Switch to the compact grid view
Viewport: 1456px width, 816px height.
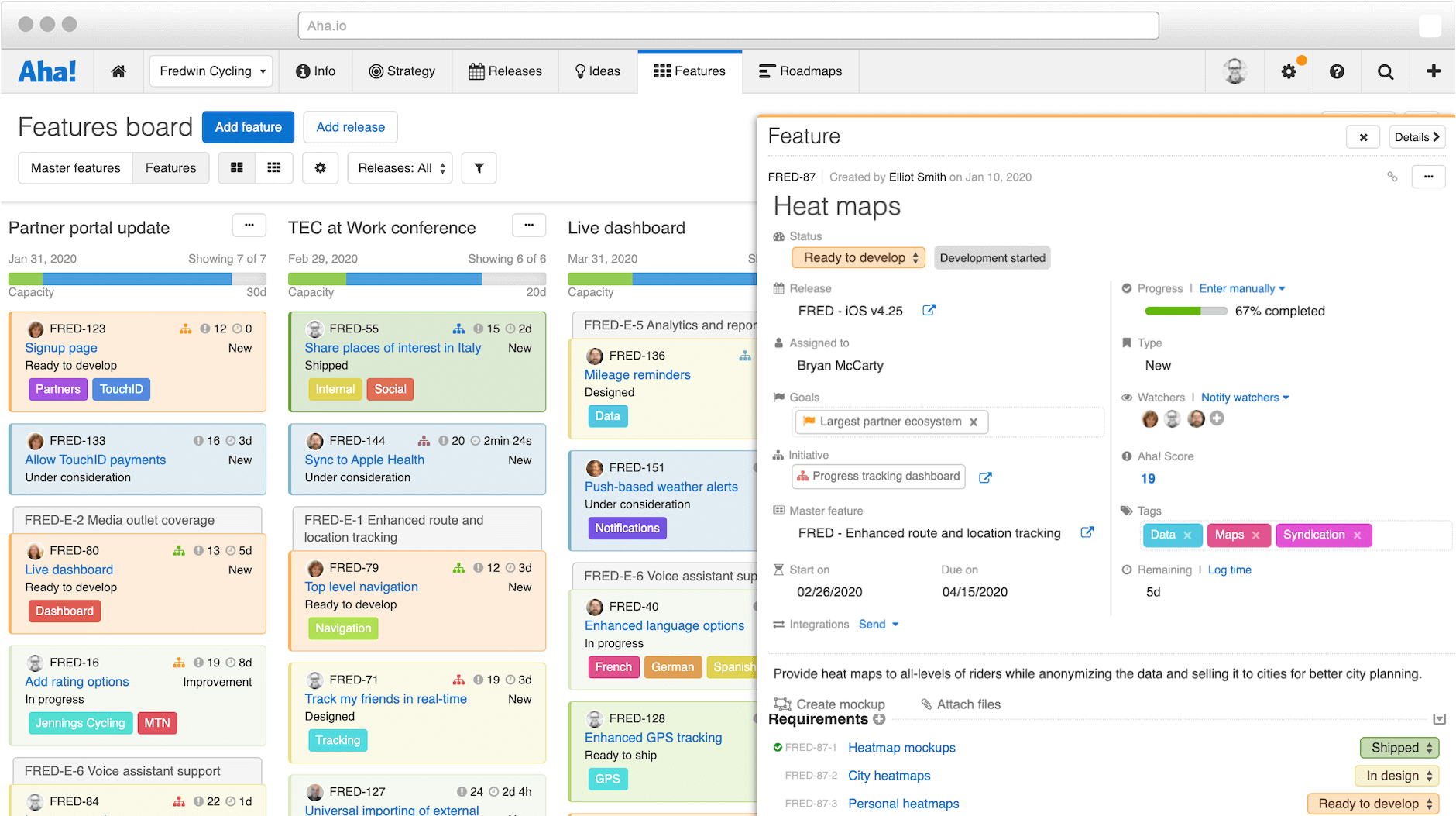[274, 168]
